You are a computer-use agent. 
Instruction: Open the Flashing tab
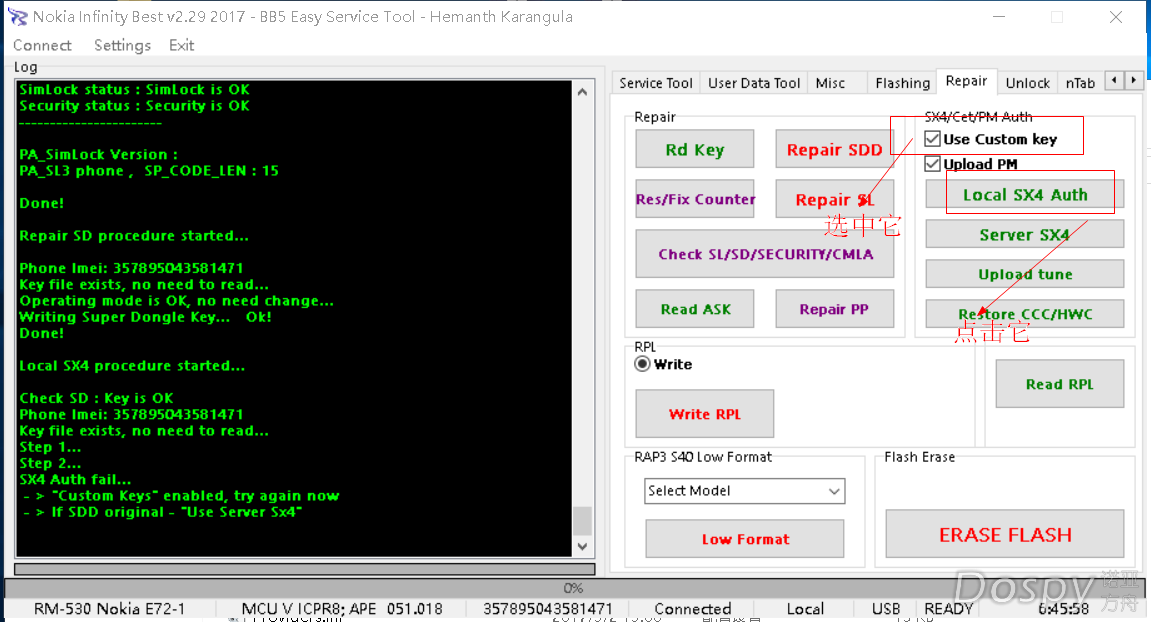tap(902, 83)
